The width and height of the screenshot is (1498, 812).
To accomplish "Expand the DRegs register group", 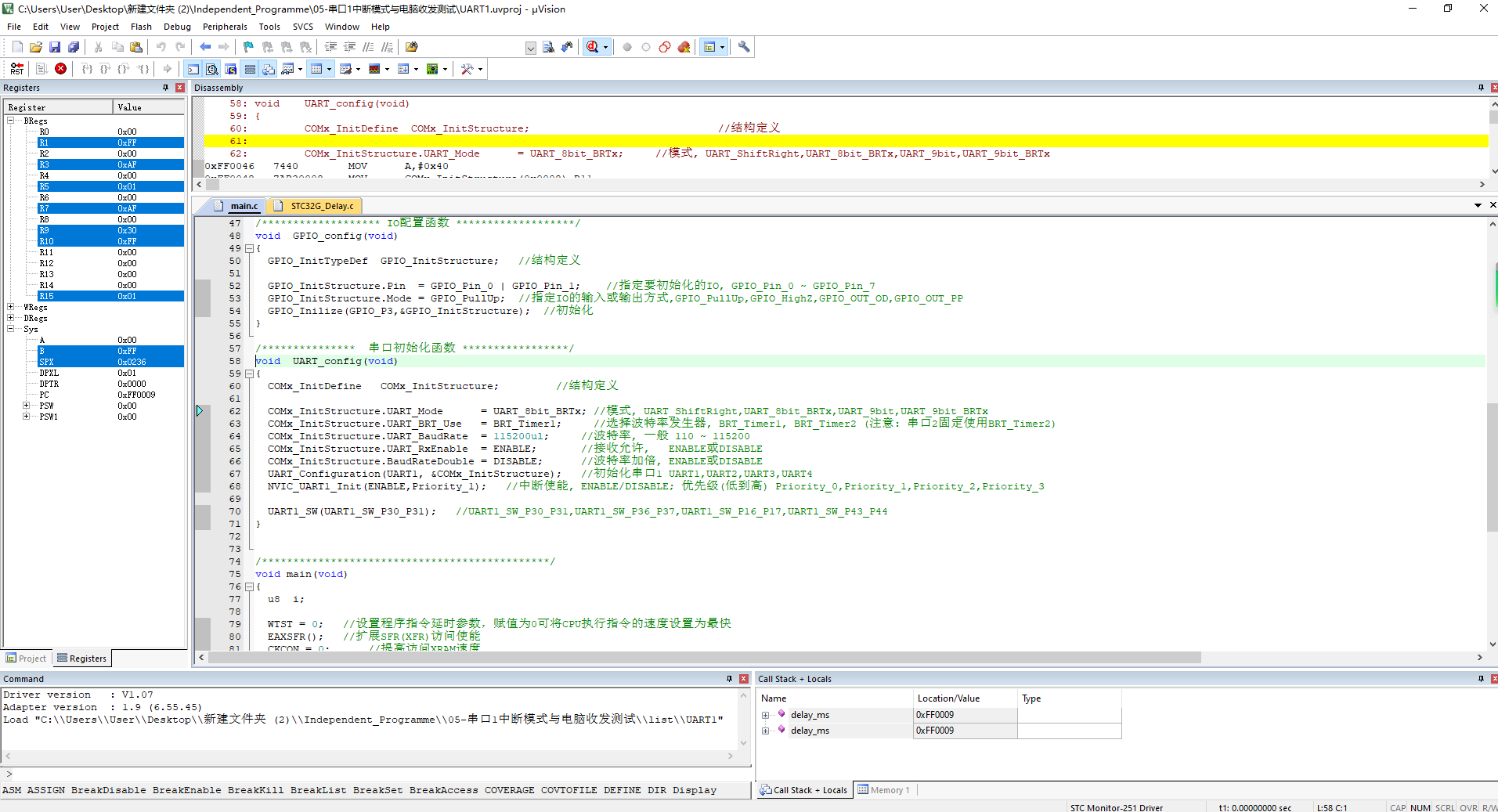I will click(x=11, y=318).
